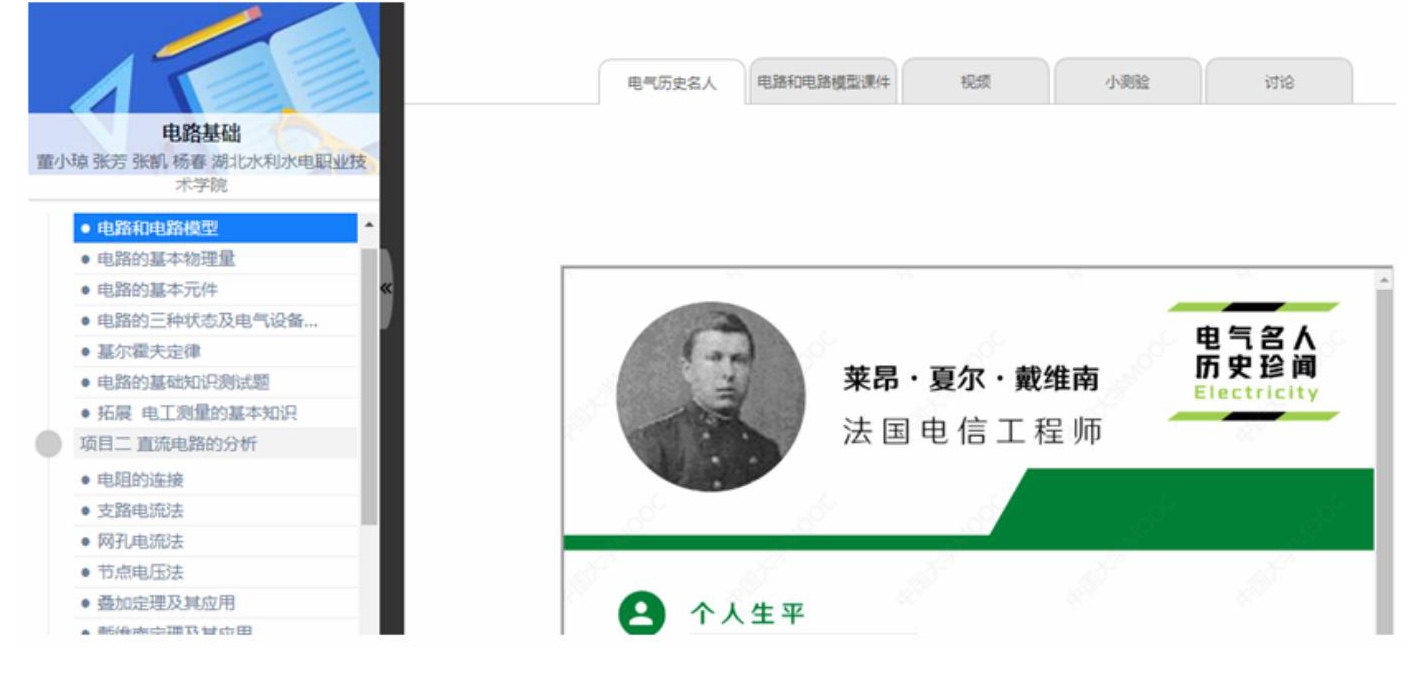Screen dimensions: 1408x673
Task: Select the highlighted 电路和电路模型 item
Action: pyautogui.click(x=215, y=228)
